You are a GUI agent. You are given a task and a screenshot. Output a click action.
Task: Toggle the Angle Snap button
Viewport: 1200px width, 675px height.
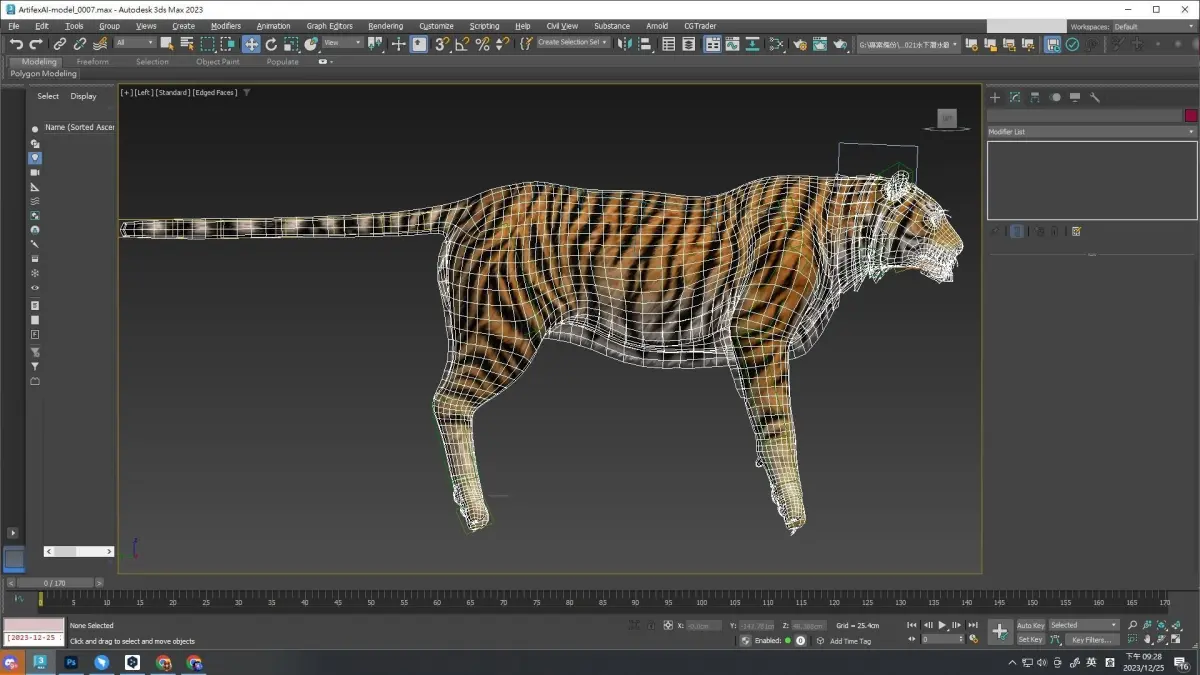coord(462,44)
